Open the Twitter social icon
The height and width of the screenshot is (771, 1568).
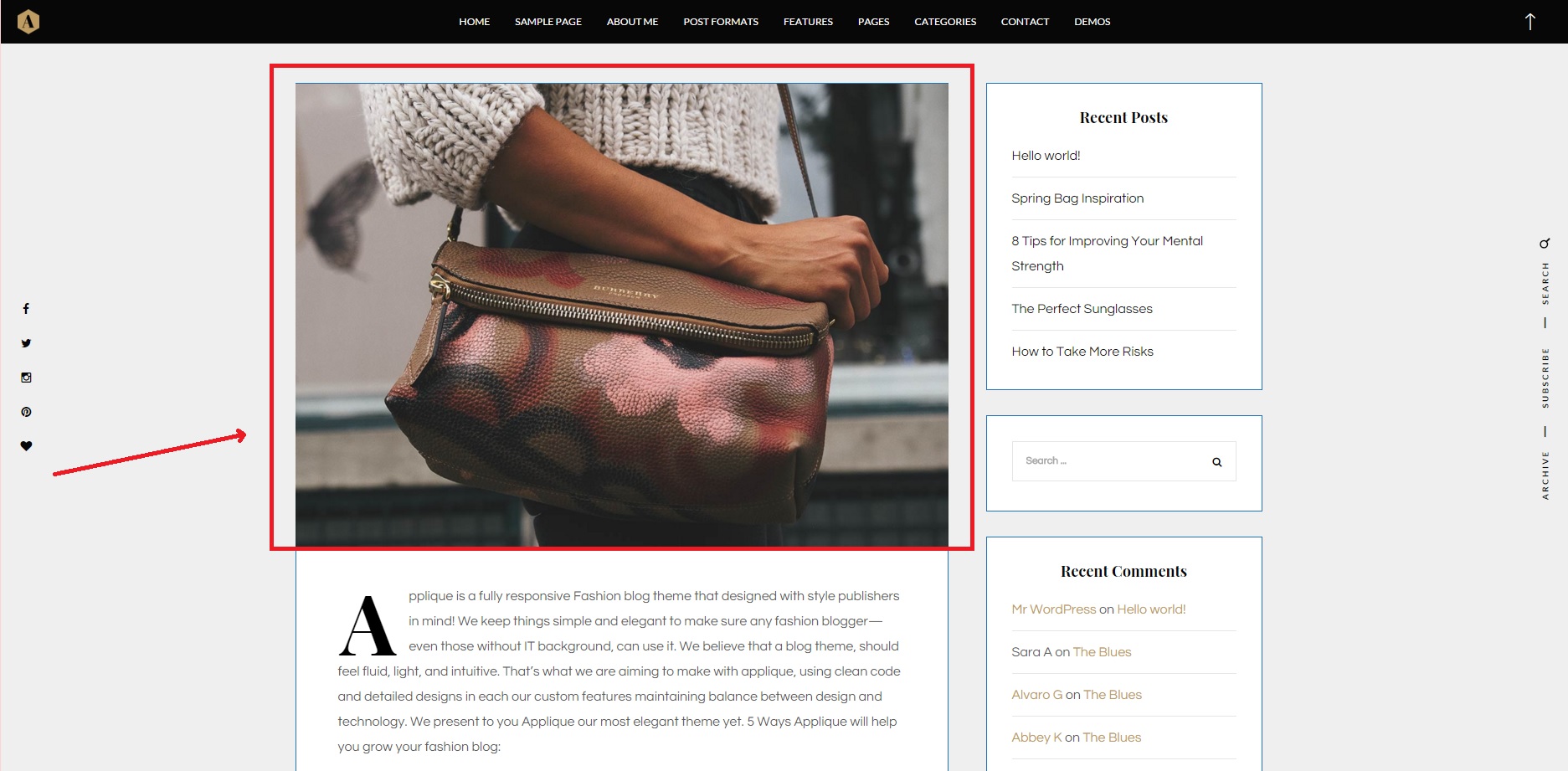click(x=26, y=343)
